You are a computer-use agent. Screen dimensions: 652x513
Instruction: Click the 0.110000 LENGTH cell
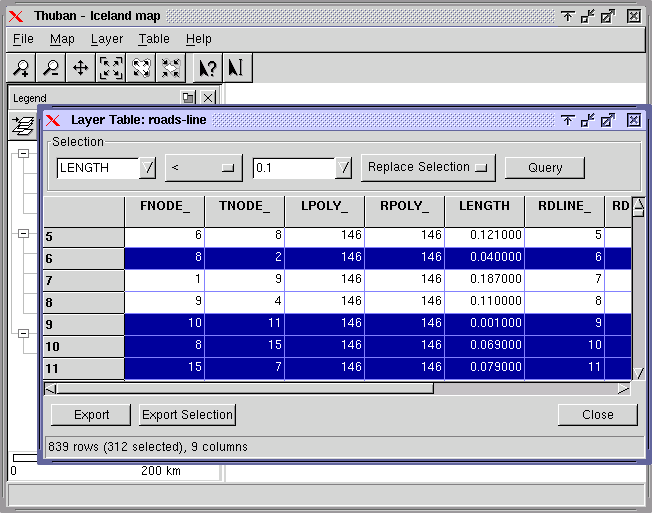click(484, 301)
